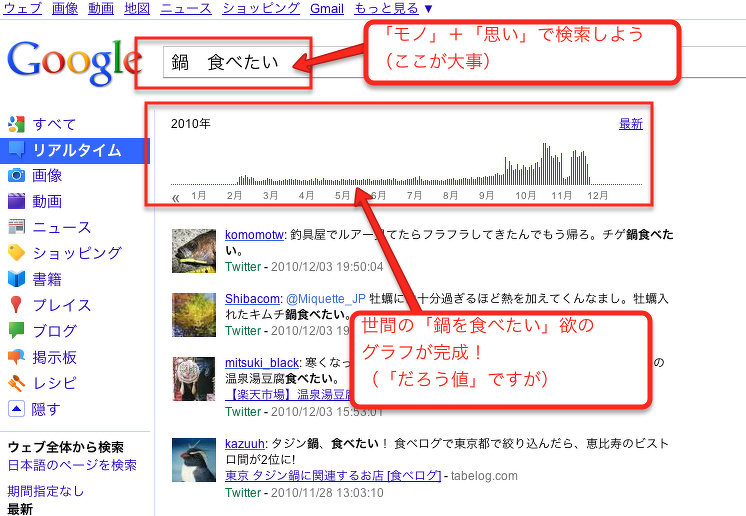Click the ショッピング price tag icon

(x=16, y=253)
